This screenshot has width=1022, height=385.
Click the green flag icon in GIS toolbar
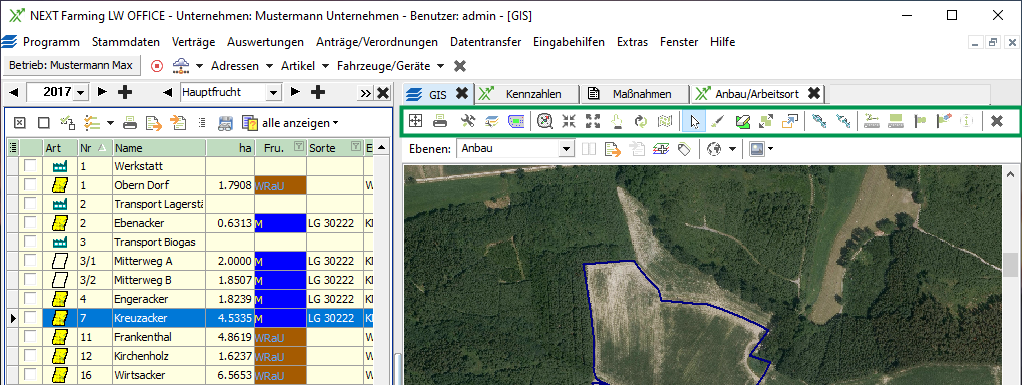click(920, 121)
